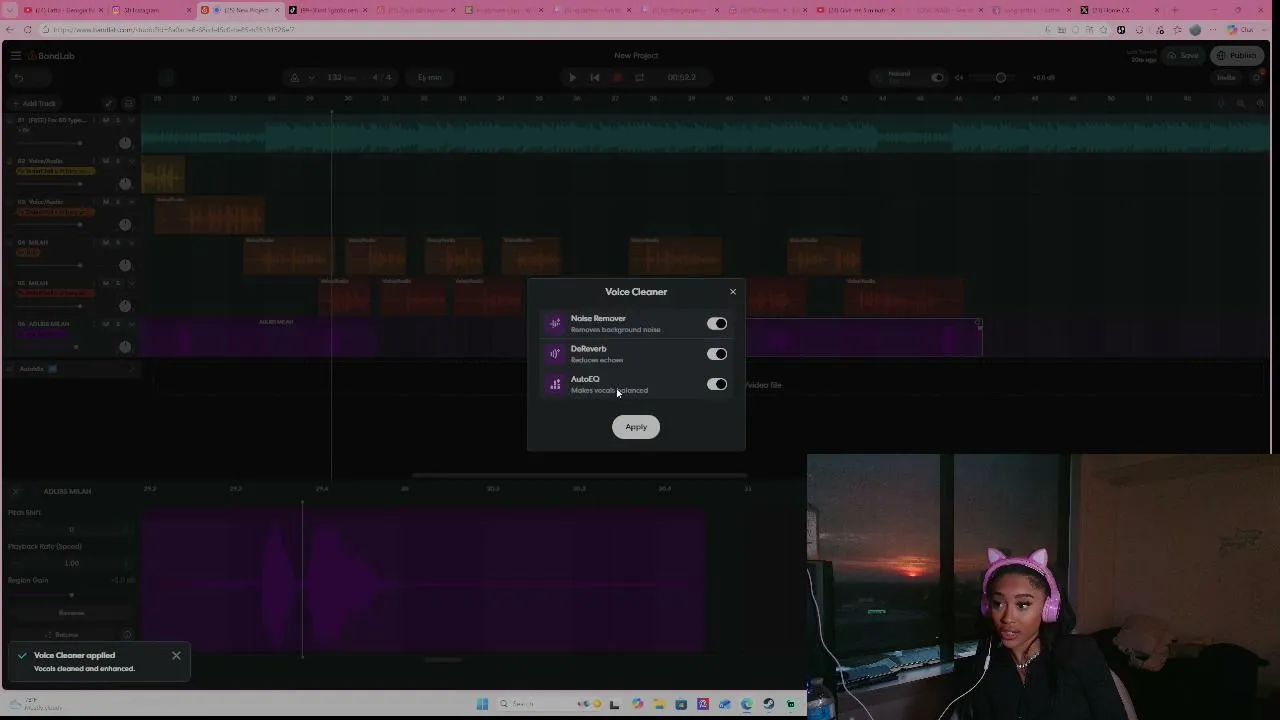The height and width of the screenshot is (720, 1280).
Task: Add a new track
Action: [35, 104]
